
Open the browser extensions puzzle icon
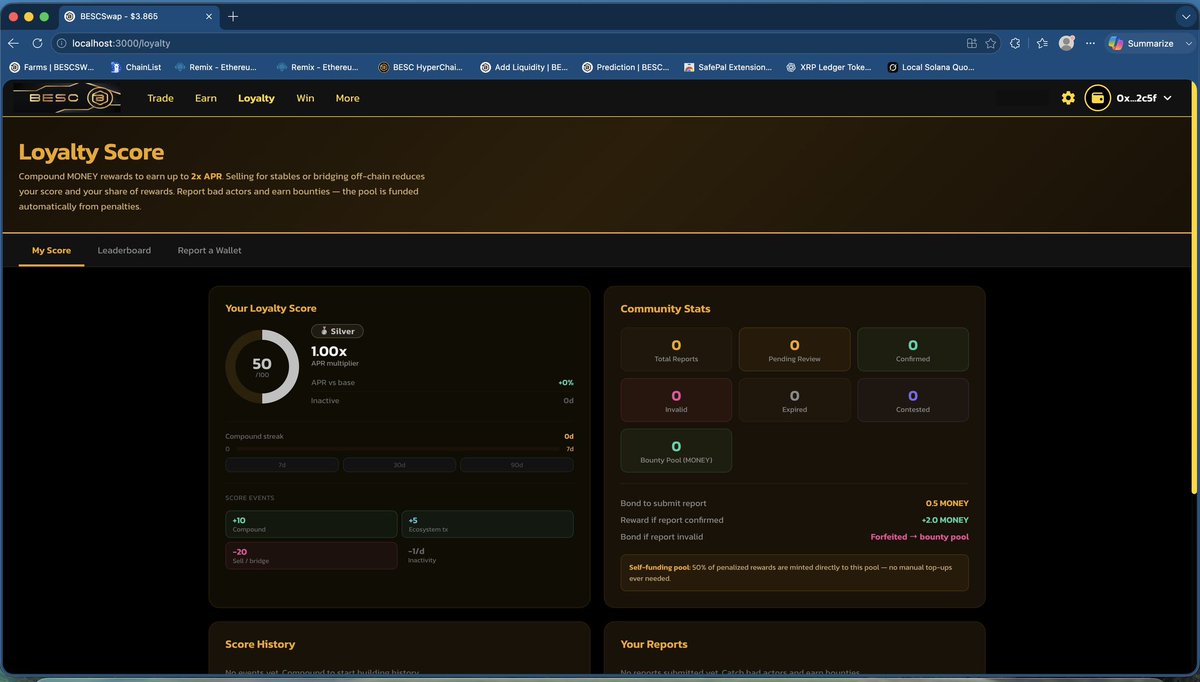(x=1015, y=43)
